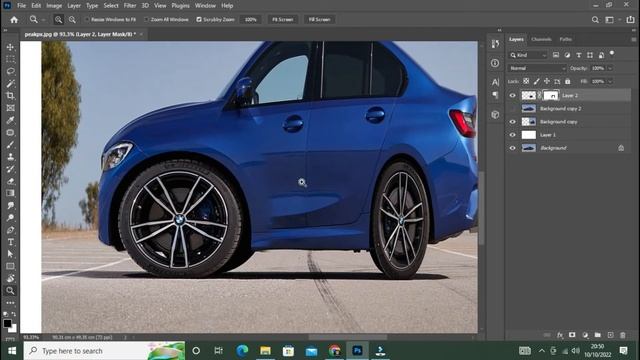The height and width of the screenshot is (360, 640).
Task: Switch to the Channels tab
Action: [542, 39]
